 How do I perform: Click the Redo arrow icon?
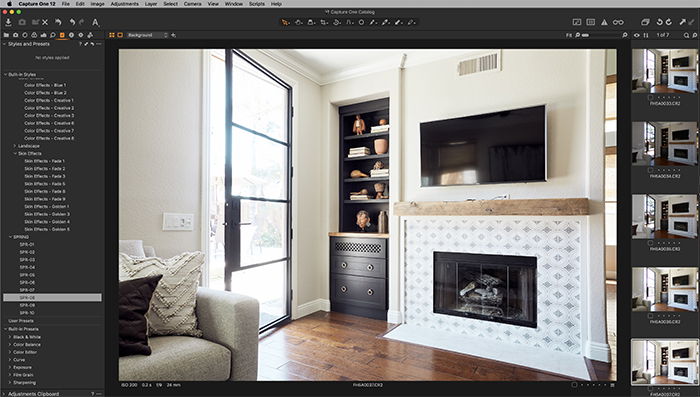(81, 22)
